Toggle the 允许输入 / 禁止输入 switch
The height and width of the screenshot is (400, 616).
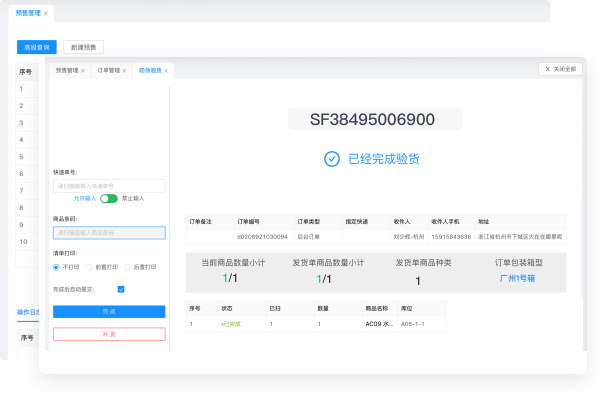pyautogui.click(x=109, y=198)
